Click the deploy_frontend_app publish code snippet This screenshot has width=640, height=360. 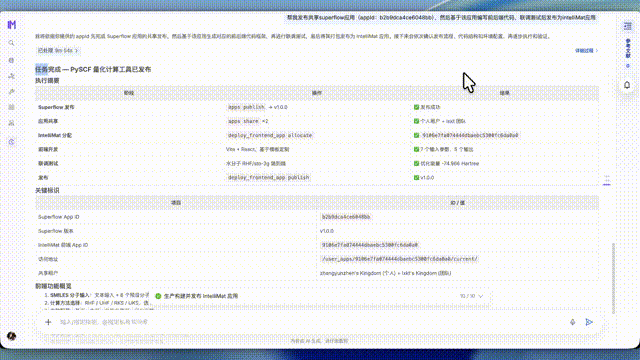[269, 178]
